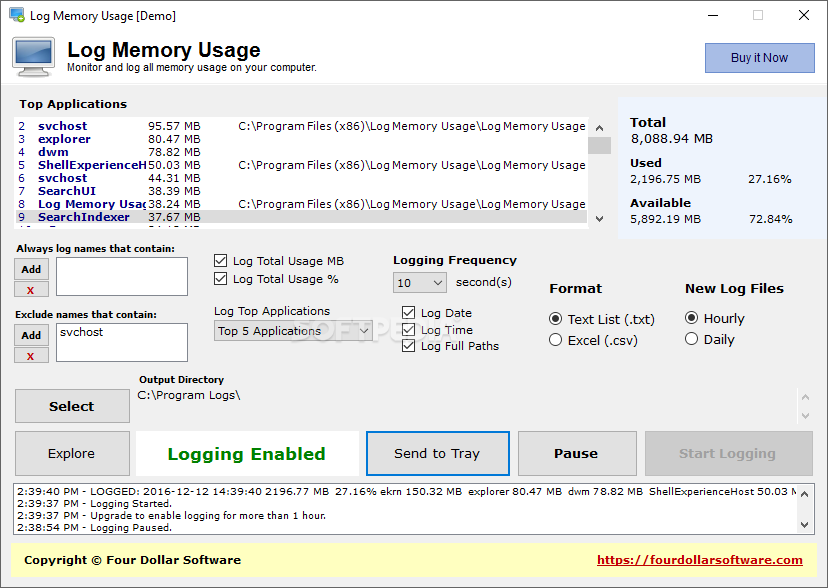Screen dimensions: 828x588
Task: Click Send to Tray button
Action: tap(437, 453)
